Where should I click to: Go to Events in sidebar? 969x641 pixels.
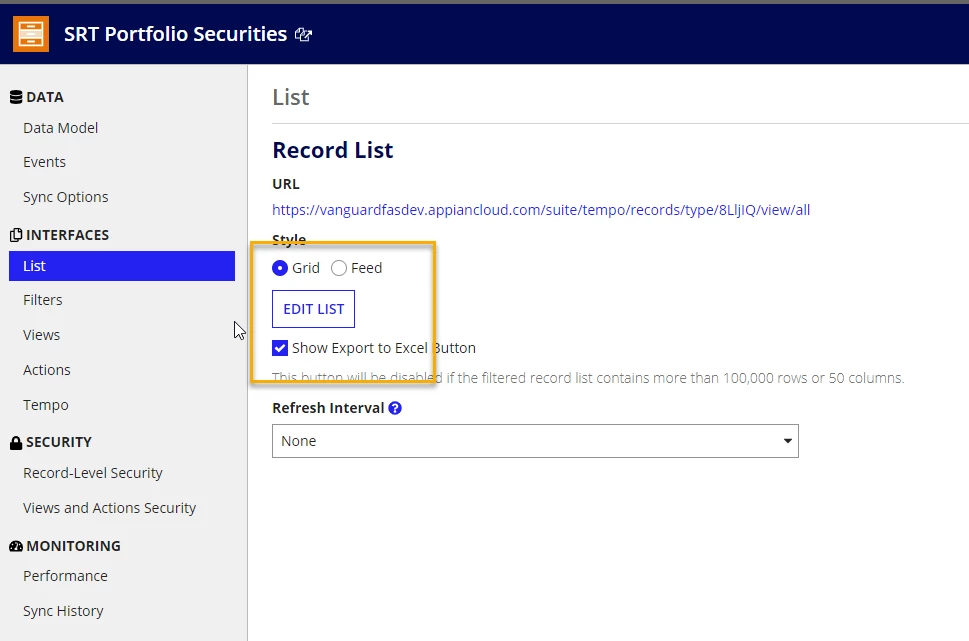point(44,162)
